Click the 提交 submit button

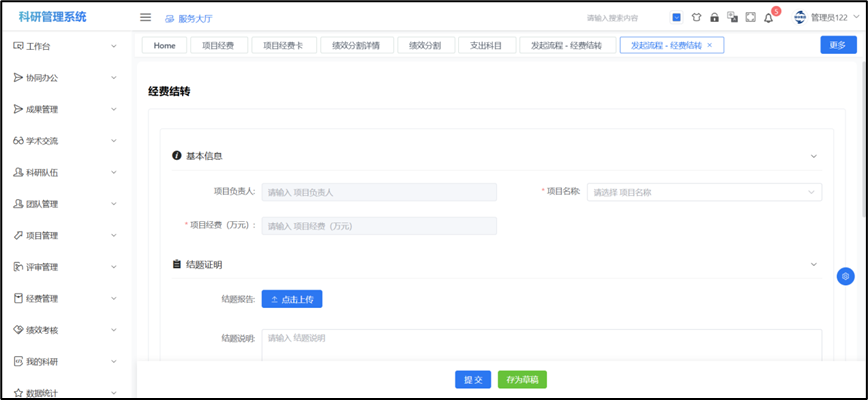pos(473,380)
